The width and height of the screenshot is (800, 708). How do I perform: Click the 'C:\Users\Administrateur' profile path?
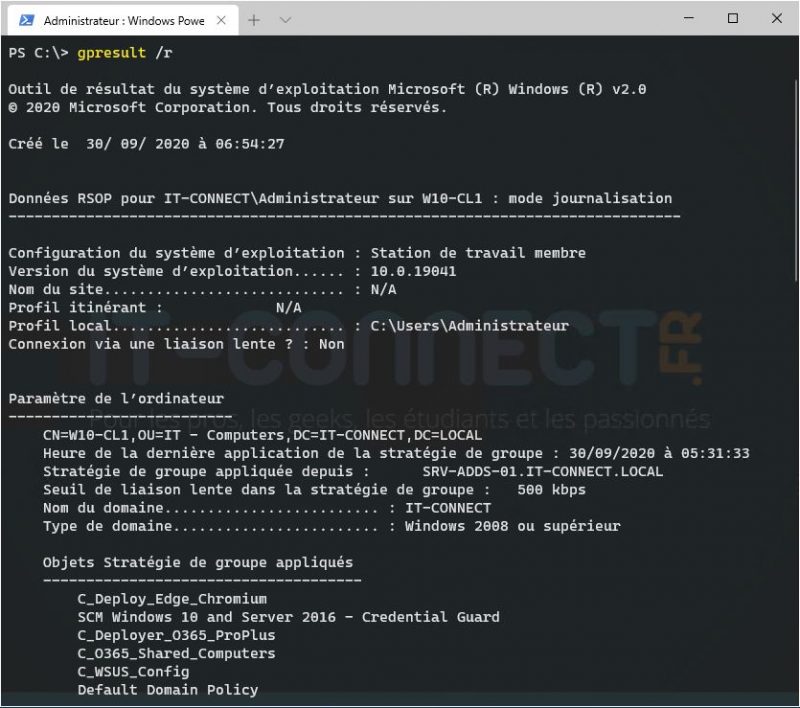coord(469,325)
